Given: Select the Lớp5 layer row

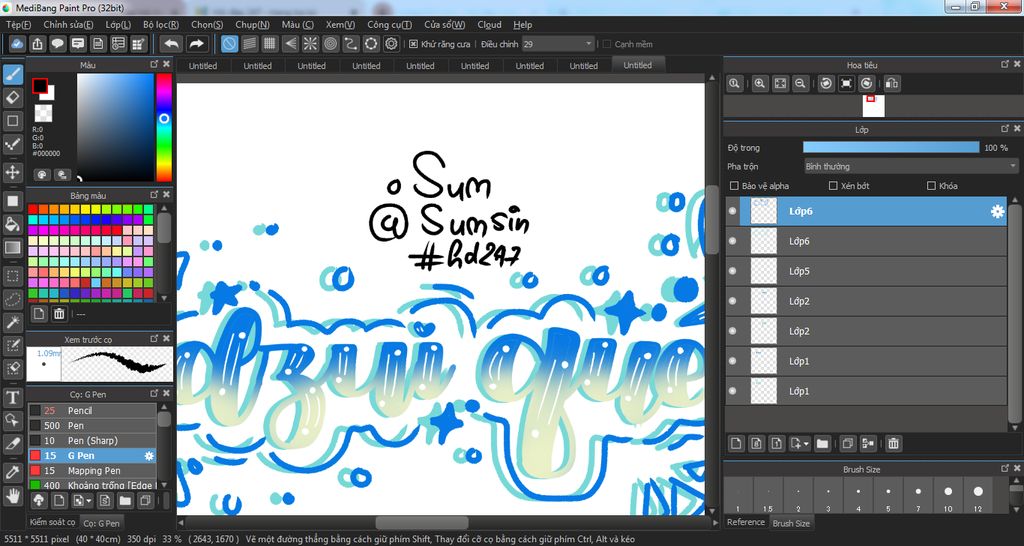Looking at the screenshot, I should click(866, 271).
